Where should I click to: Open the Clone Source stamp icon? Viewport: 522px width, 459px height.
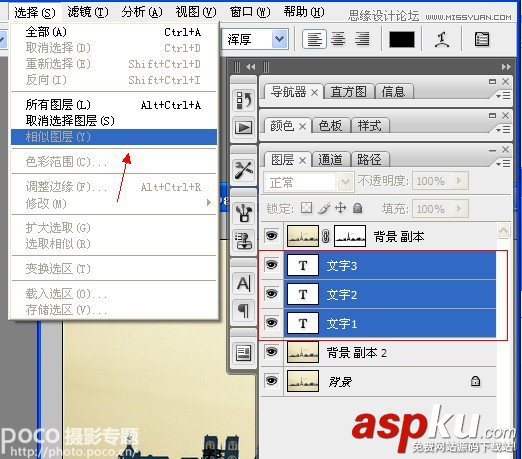coord(244,241)
